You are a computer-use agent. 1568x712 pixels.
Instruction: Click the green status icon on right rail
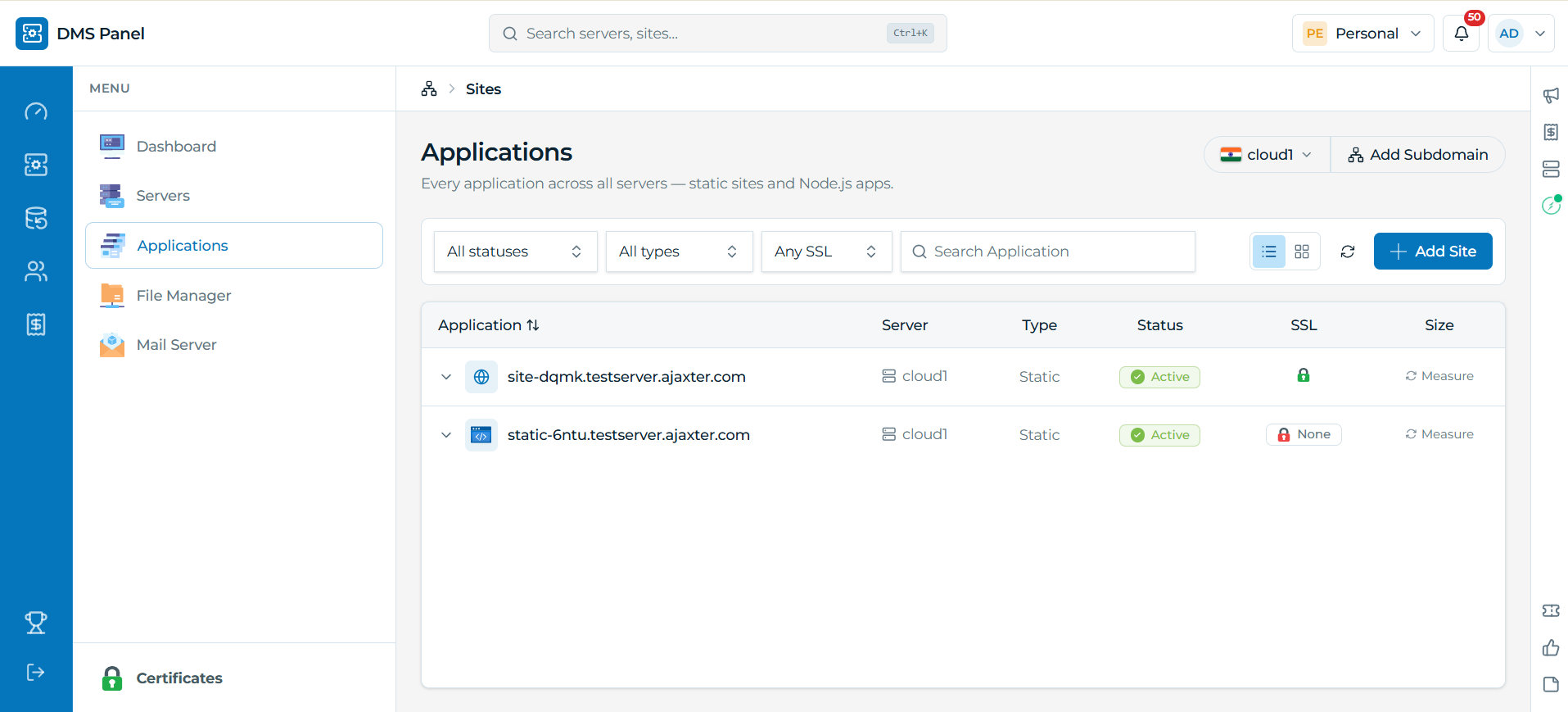[x=1551, y=205]
